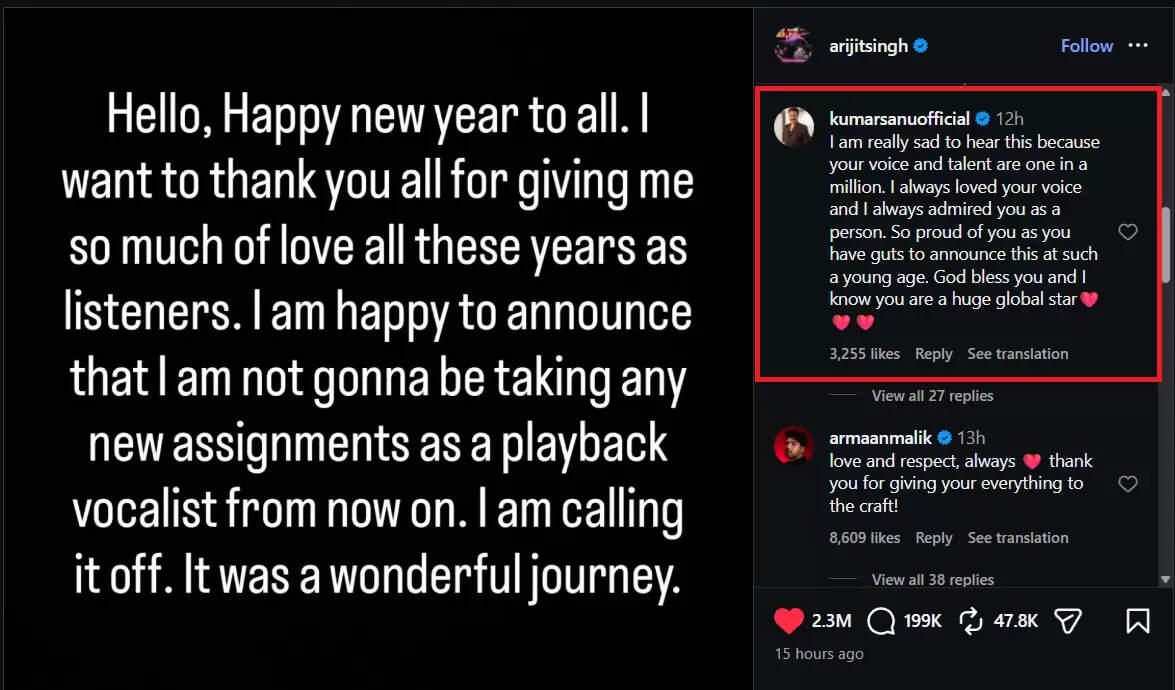Expand View all 38 replies

click(x=932, y=580)
